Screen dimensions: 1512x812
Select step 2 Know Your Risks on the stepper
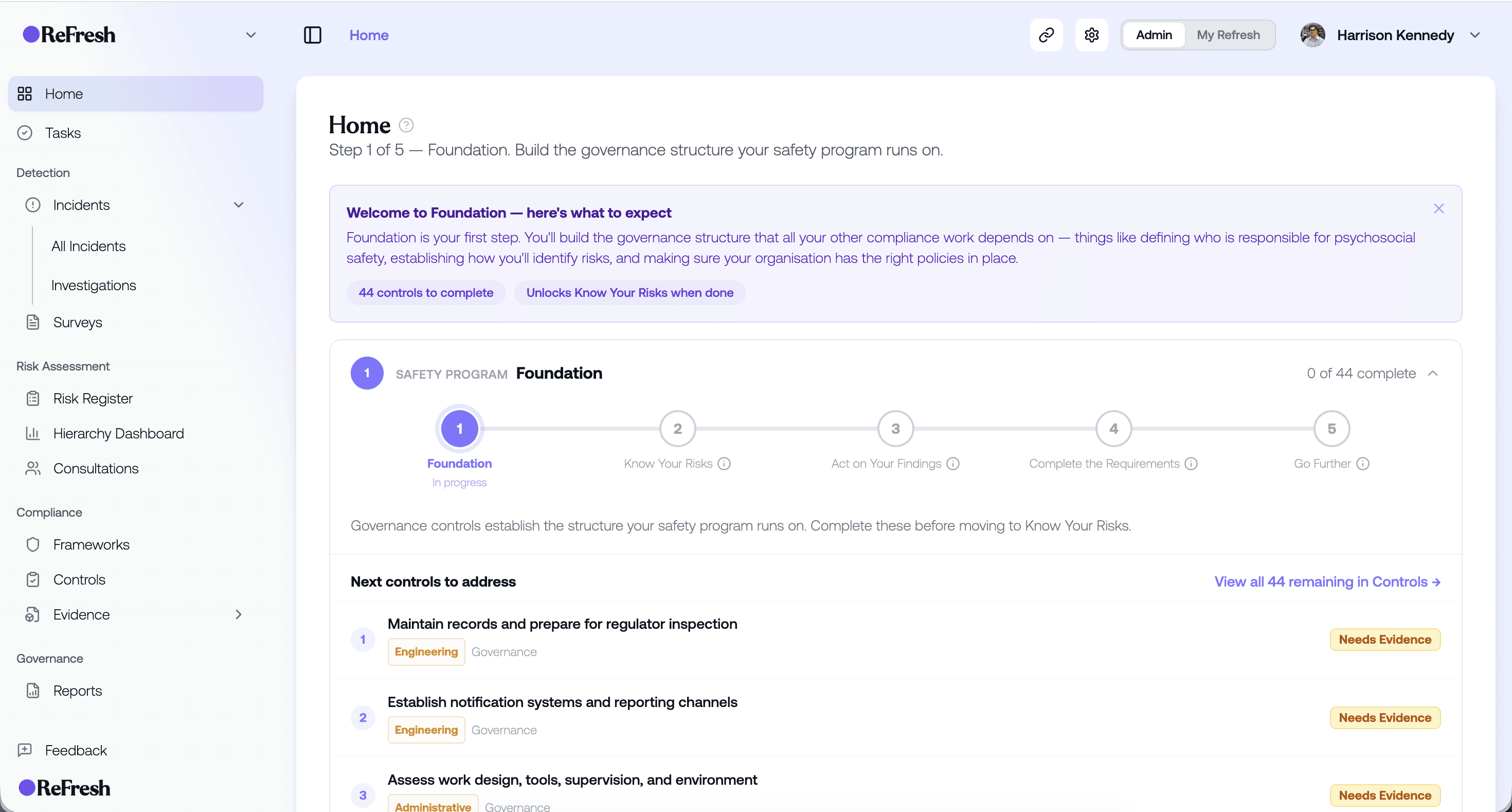coord(676,429)
